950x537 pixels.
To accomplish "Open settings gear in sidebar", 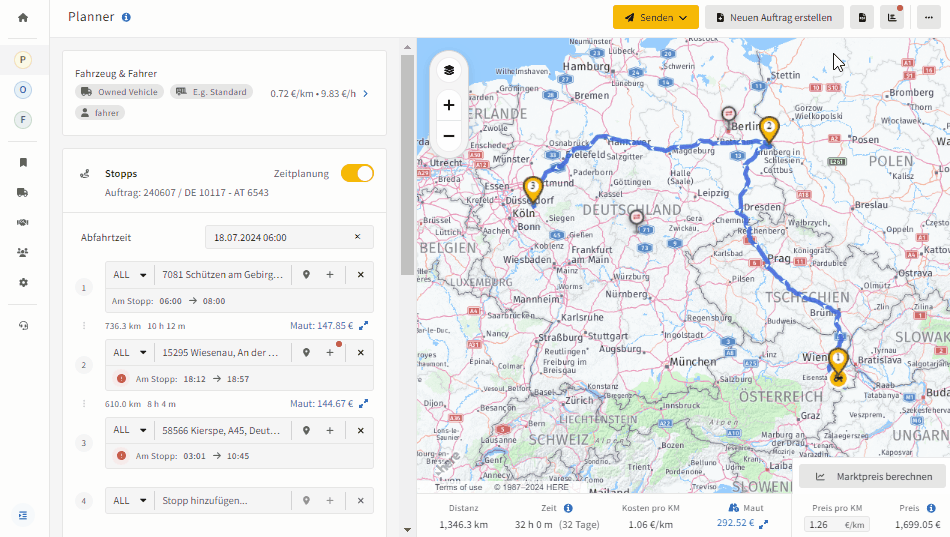I will [23, 282].
